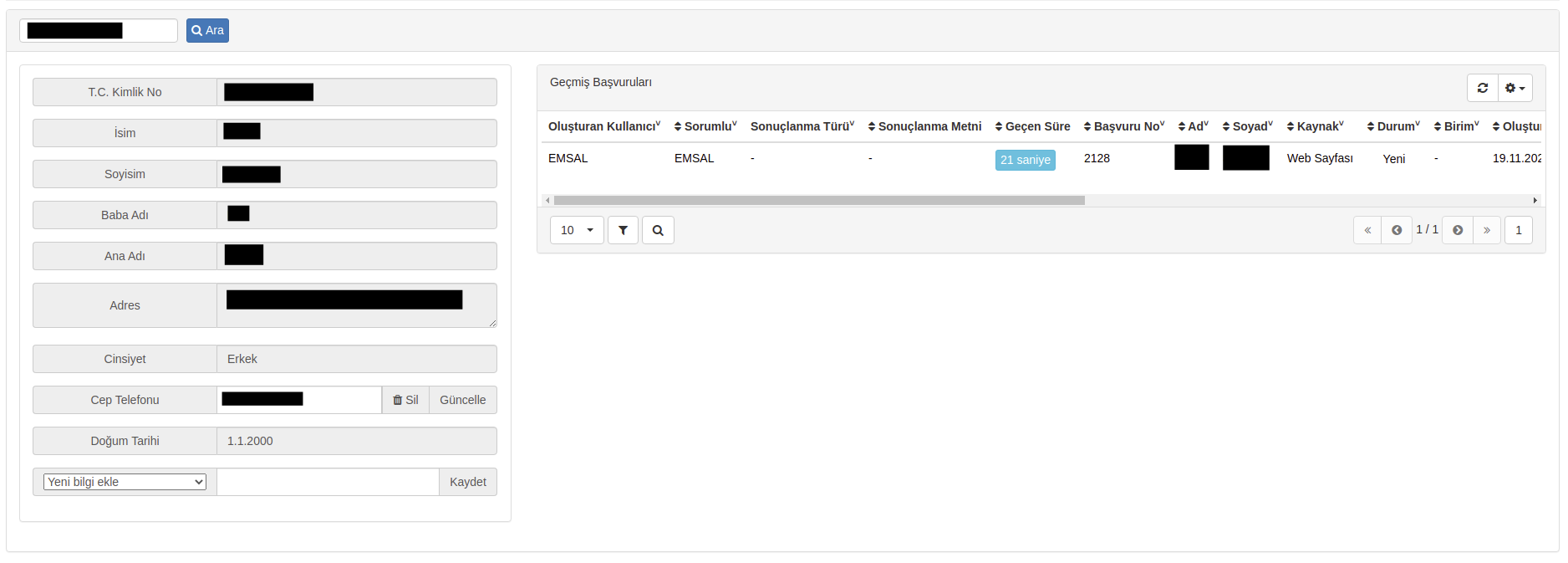Screen dimensions: 1568x563
Task: Go to the previous results page
Action: pos(1396,230)
